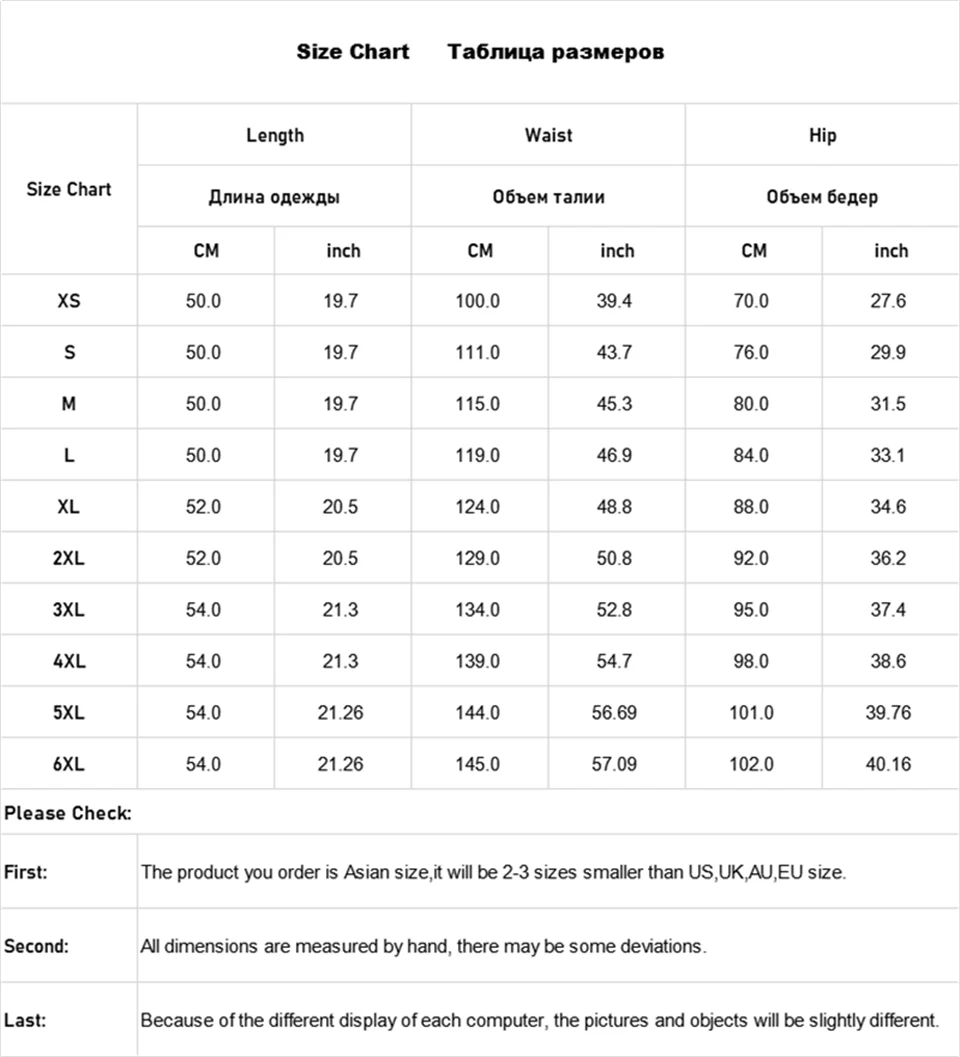Select the 2XL size row label

pos(69,558)
